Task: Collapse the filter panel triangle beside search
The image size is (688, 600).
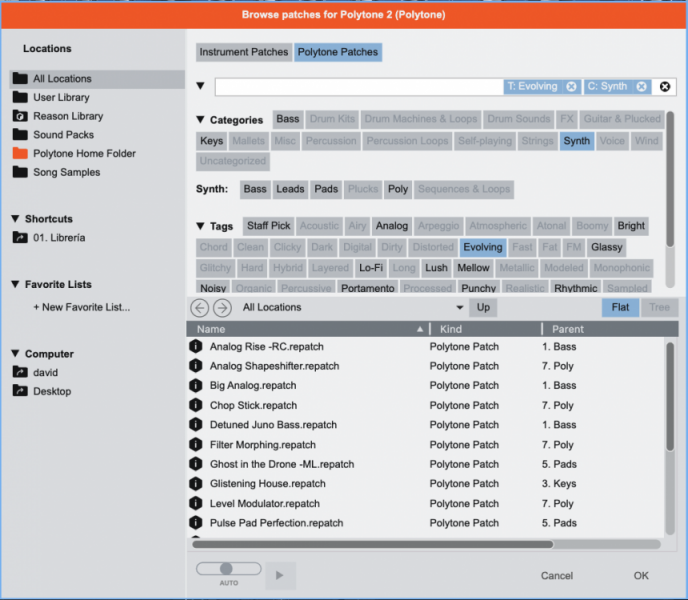Action: [x=201, y=86]
